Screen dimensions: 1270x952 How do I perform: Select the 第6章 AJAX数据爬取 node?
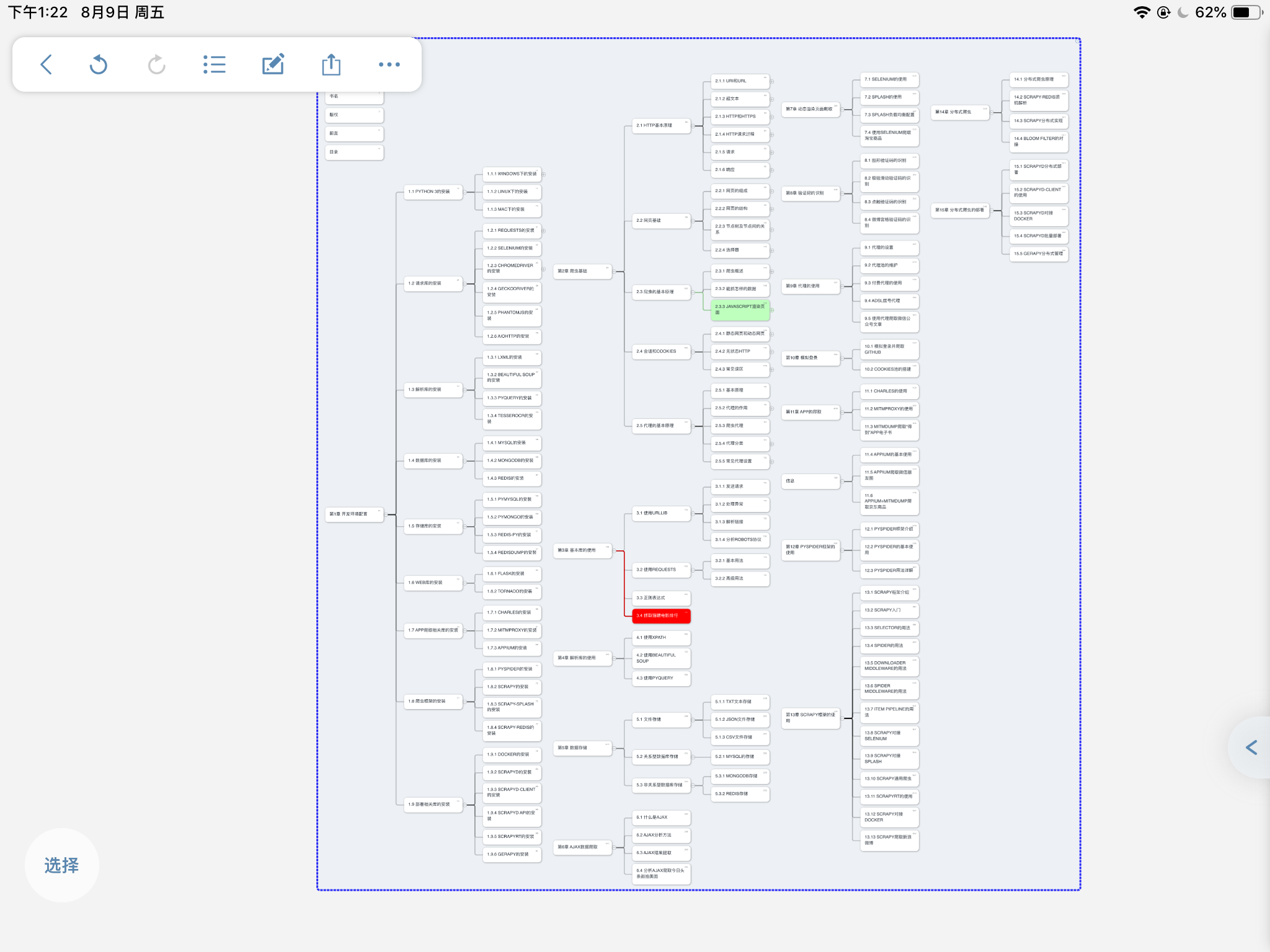tap(582, 847)
